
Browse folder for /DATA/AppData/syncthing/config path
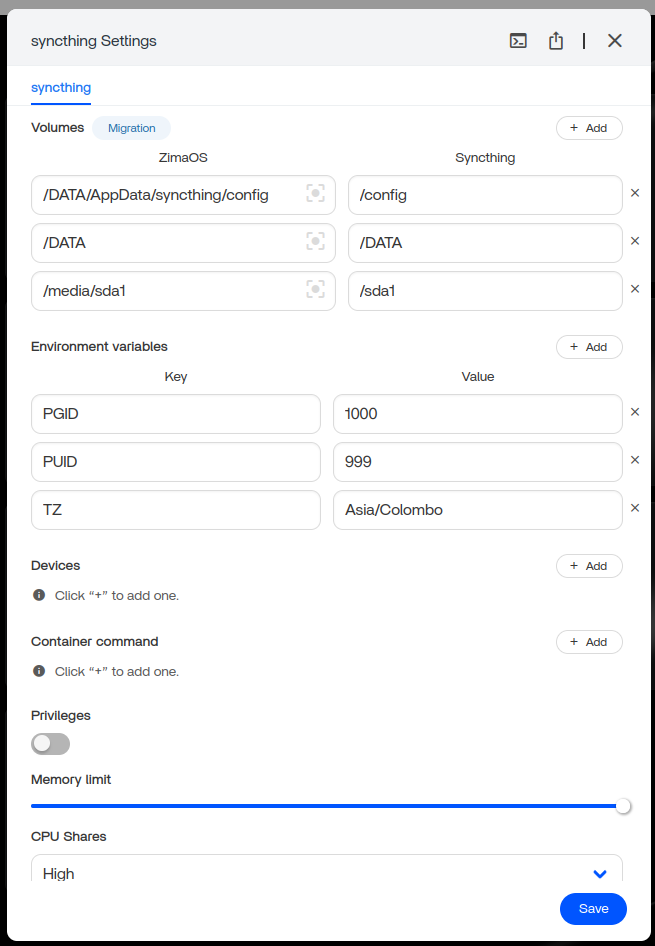tap(315, 194)
